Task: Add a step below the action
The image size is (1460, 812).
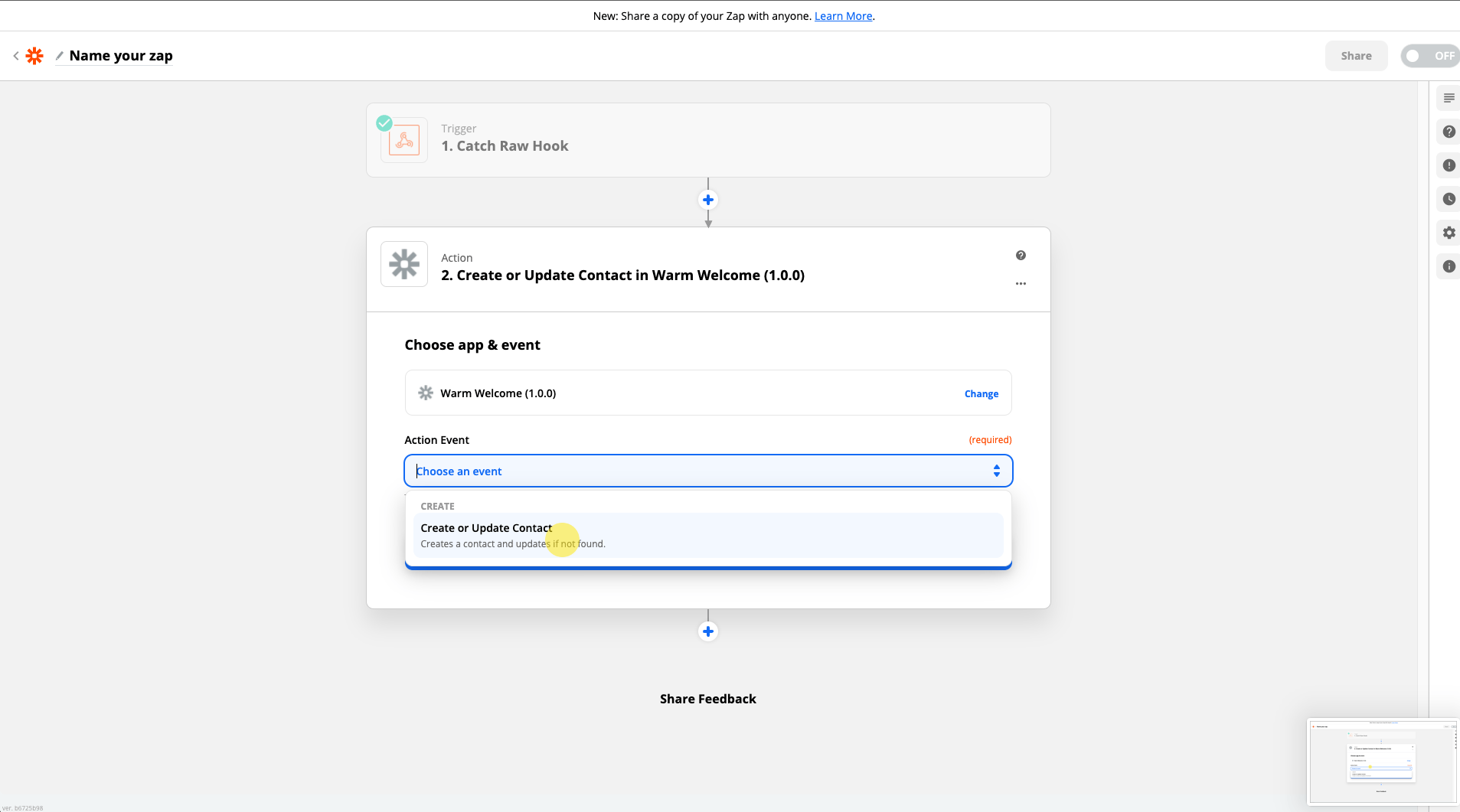Action: 708,631
